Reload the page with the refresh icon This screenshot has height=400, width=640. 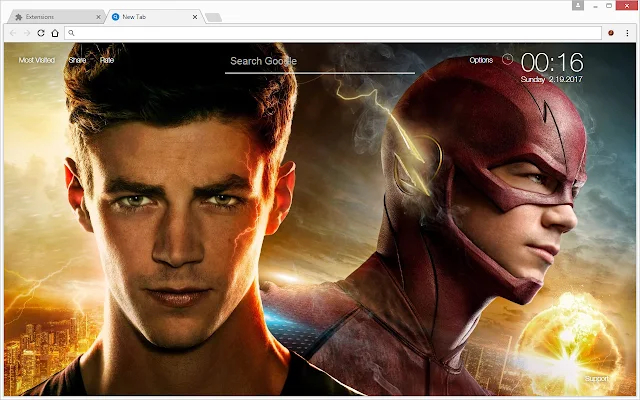(41, 33)
